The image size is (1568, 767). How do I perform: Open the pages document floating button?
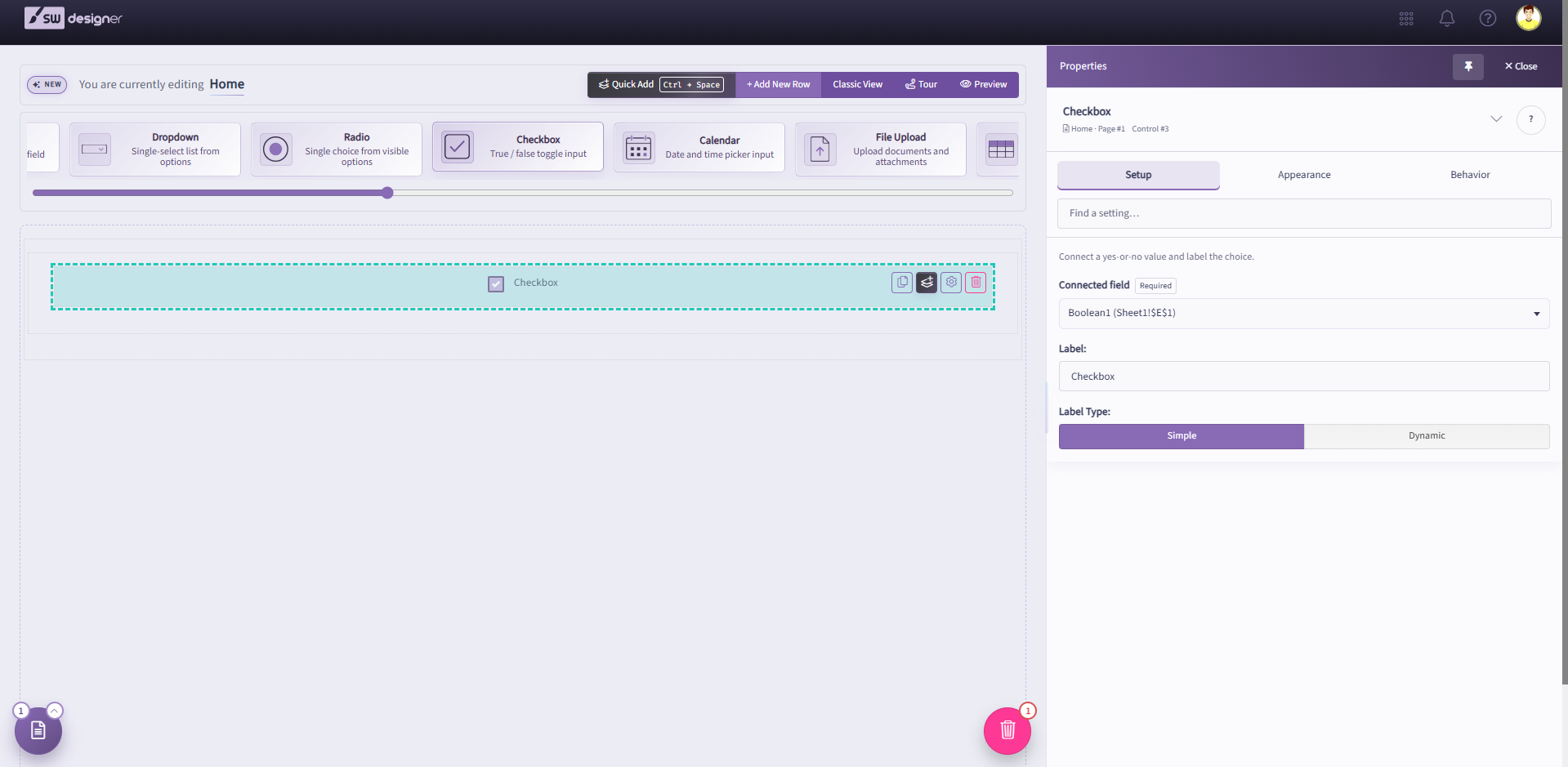pos(38,730)
